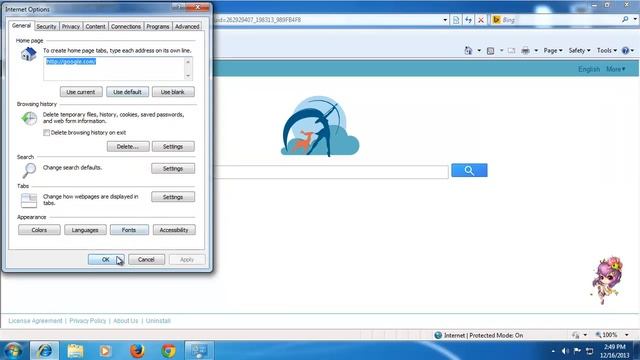
Task: Click the Help question mark icon
Action: (x=625, y=51)
